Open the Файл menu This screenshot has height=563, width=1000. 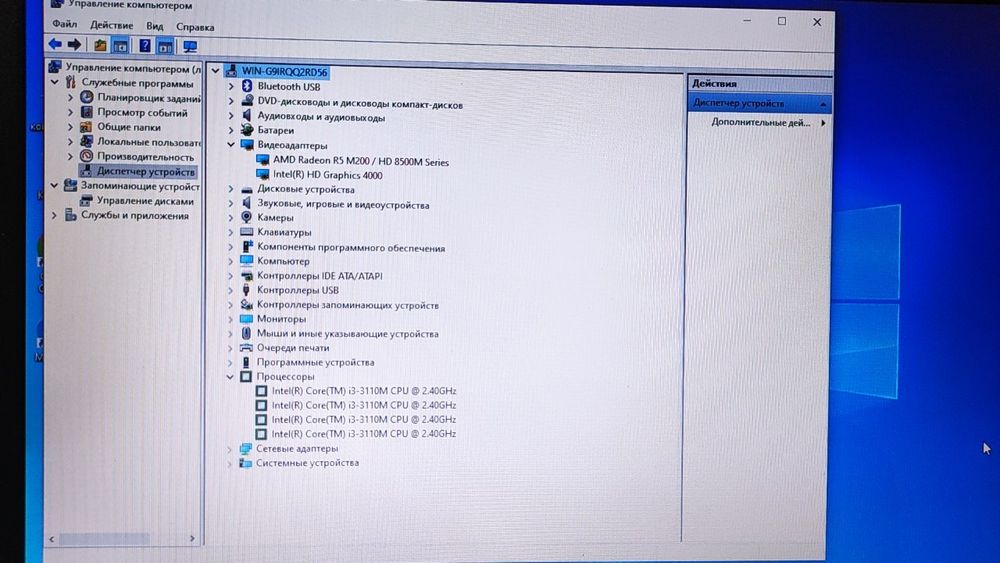click(64, 24)
